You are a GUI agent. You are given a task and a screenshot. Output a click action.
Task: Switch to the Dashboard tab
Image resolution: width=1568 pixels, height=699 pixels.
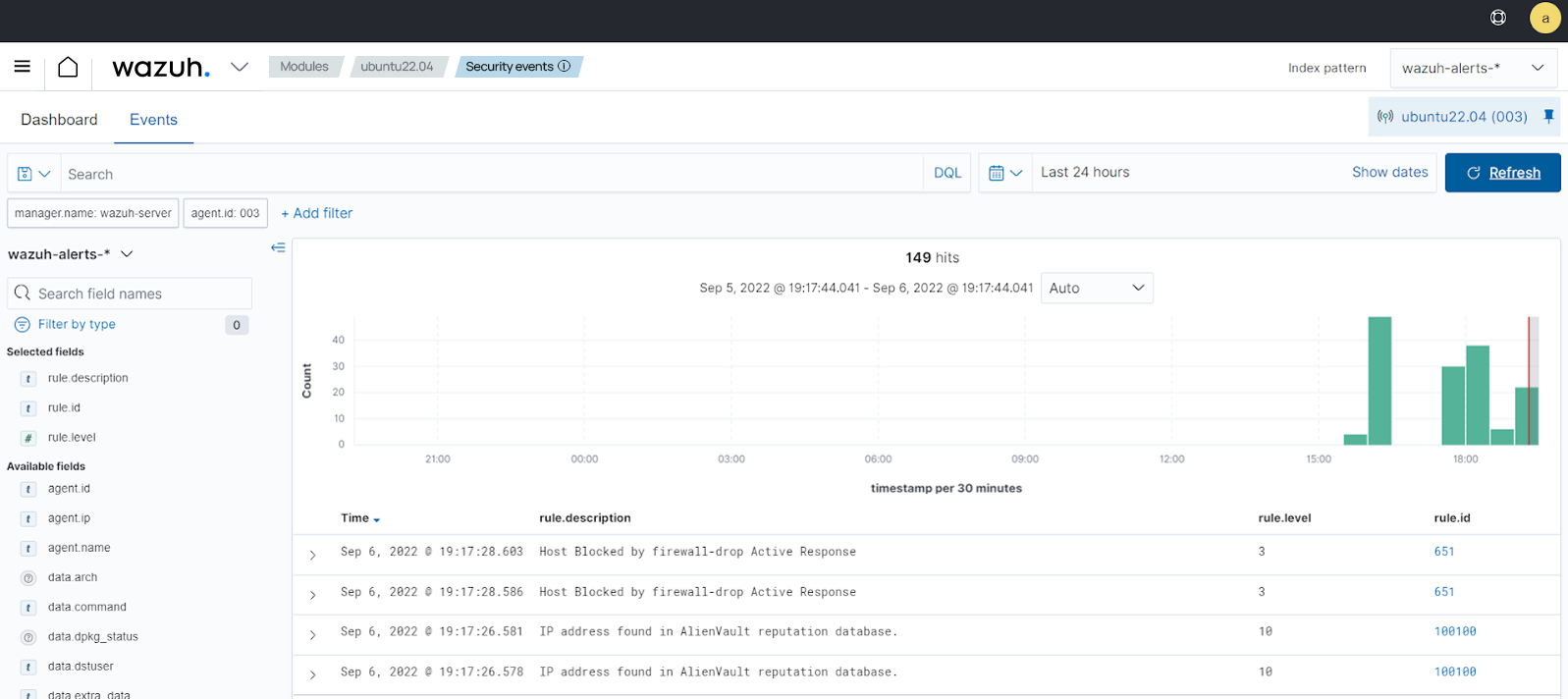(x=59, y=120)
